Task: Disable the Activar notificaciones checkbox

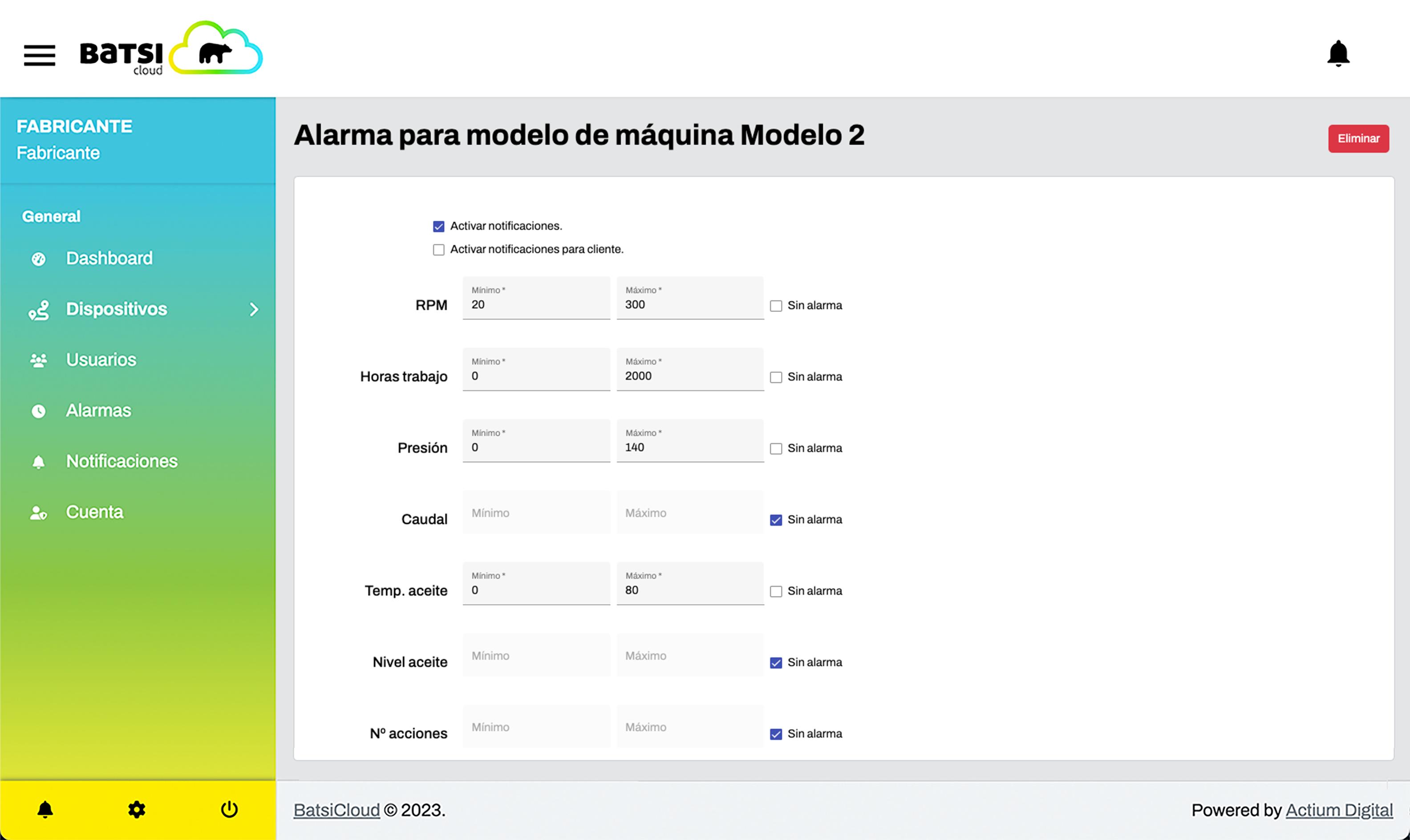Action: 438,226
